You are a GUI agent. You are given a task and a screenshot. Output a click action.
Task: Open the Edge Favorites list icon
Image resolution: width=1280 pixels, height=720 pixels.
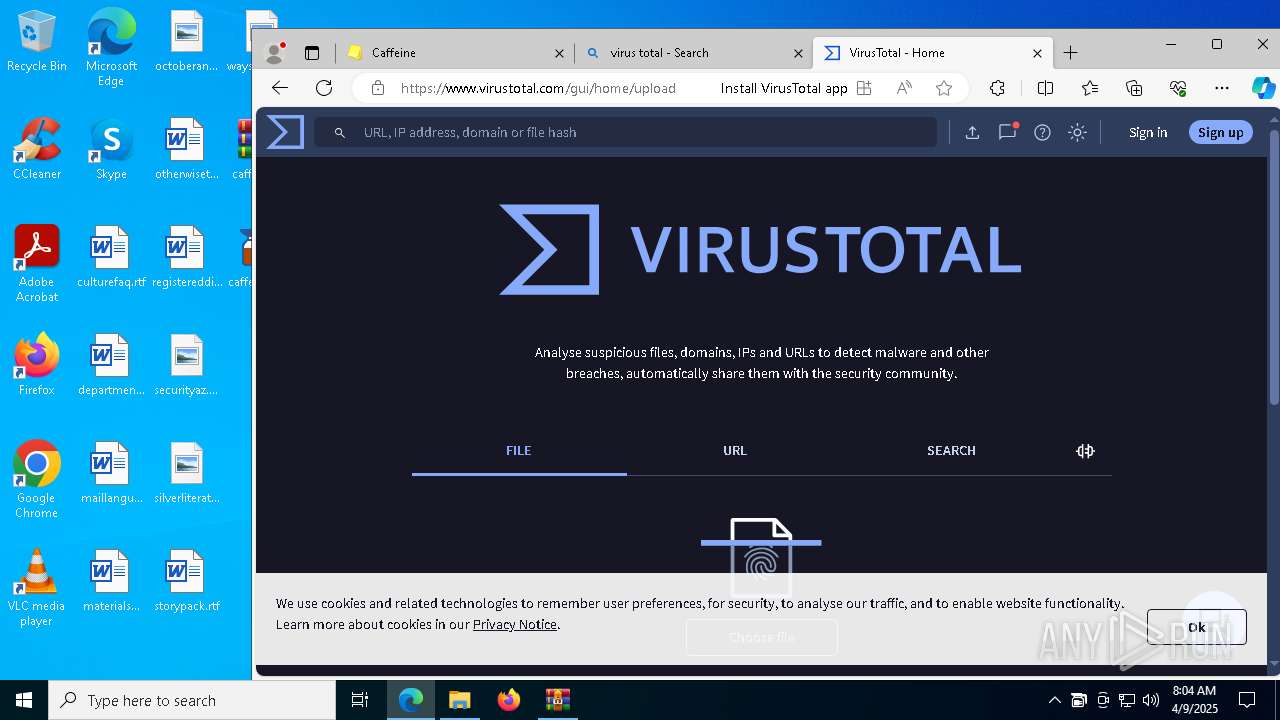1090,88
